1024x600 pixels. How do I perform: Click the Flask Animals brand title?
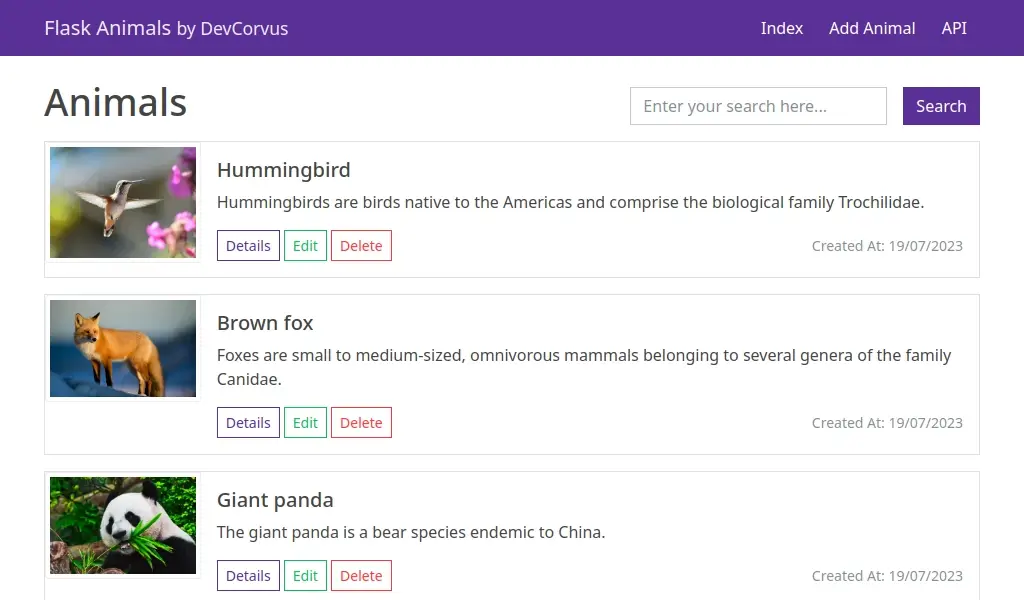pos(166,28)
